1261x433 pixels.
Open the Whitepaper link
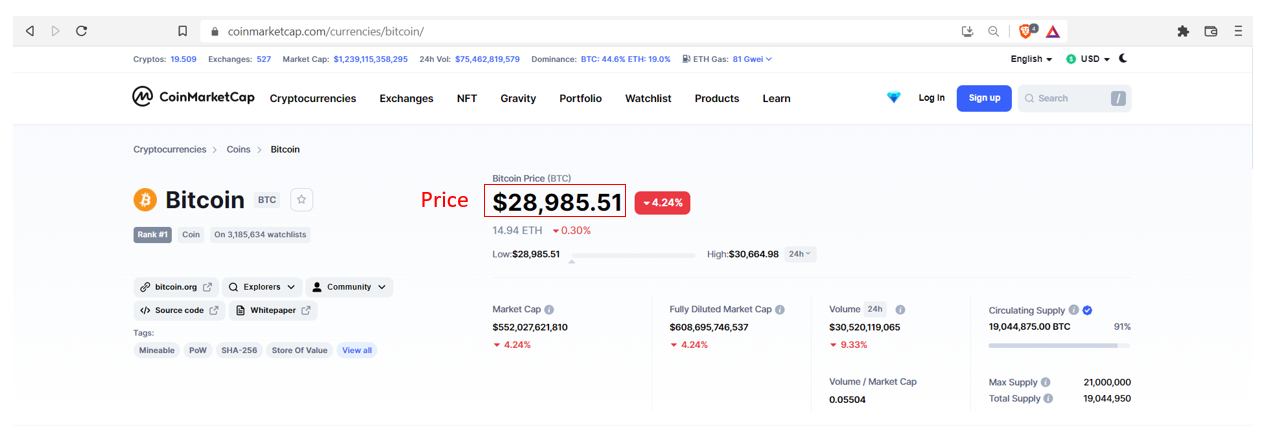[273, 311]
